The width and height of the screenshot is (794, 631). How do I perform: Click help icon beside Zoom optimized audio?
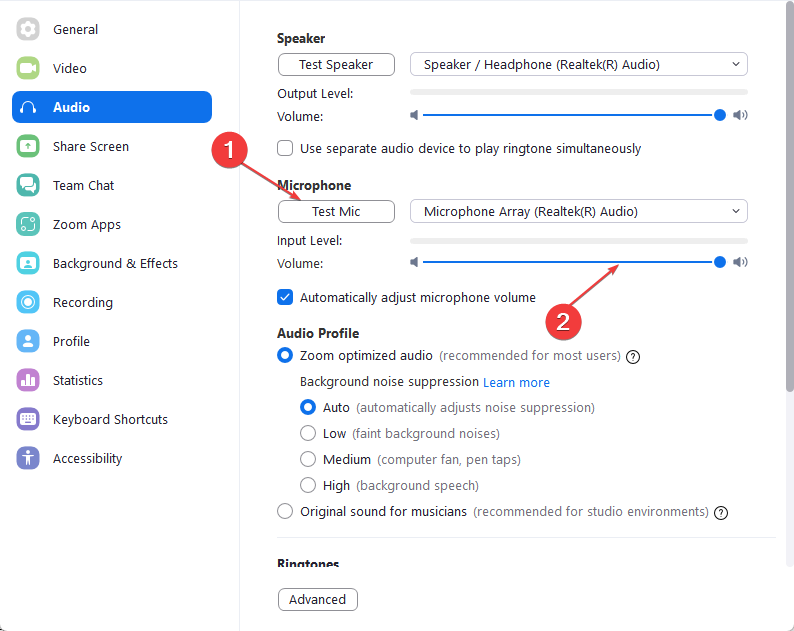click(633, 356)
